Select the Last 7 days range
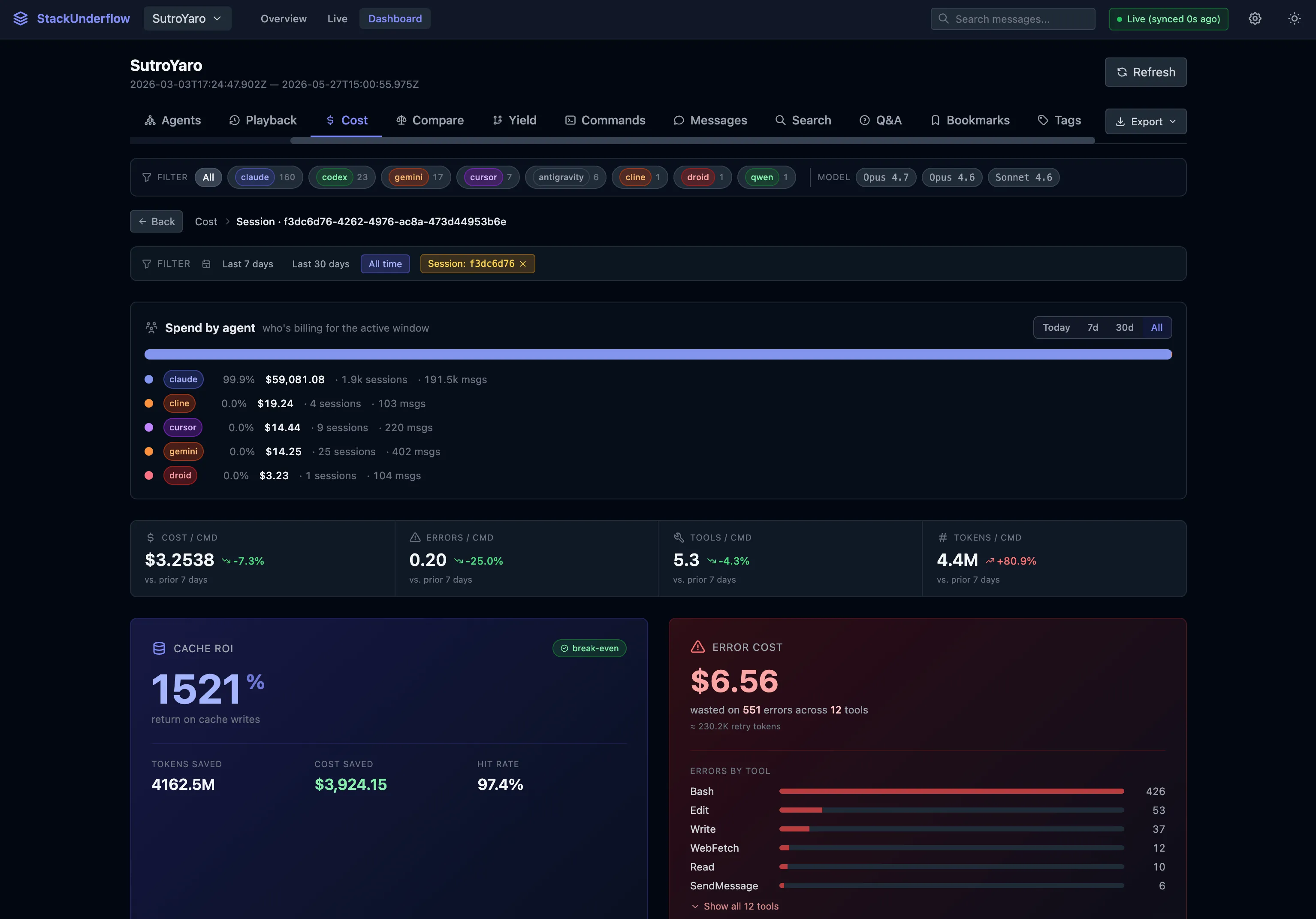 pyautogui.click(x=248, y=264)
